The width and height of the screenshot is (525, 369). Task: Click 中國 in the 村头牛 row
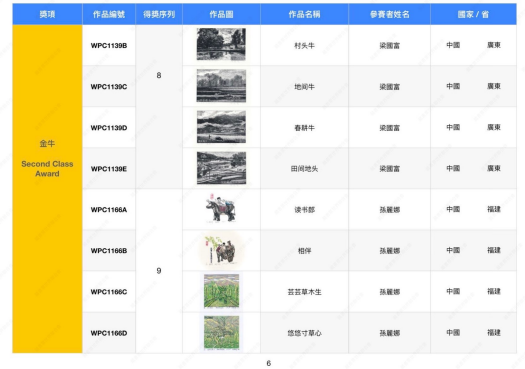click(x=453, y=45)
